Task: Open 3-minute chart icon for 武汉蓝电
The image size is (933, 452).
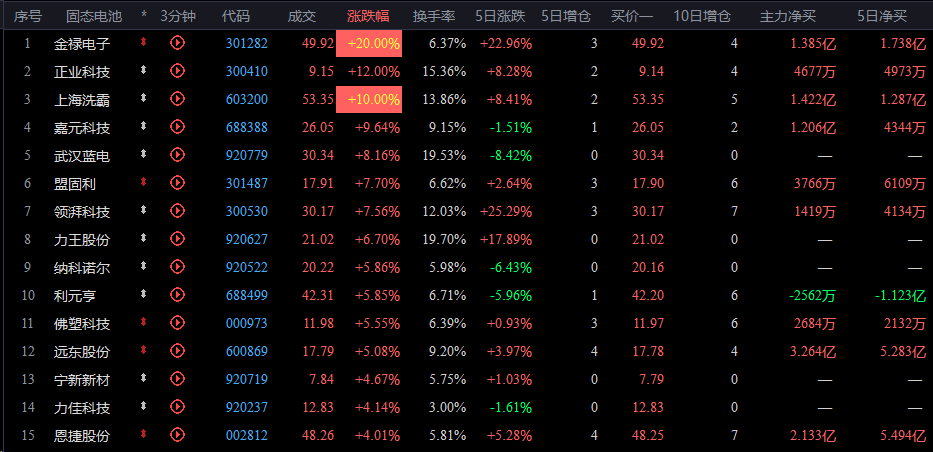Action: [x=177, y=155]
